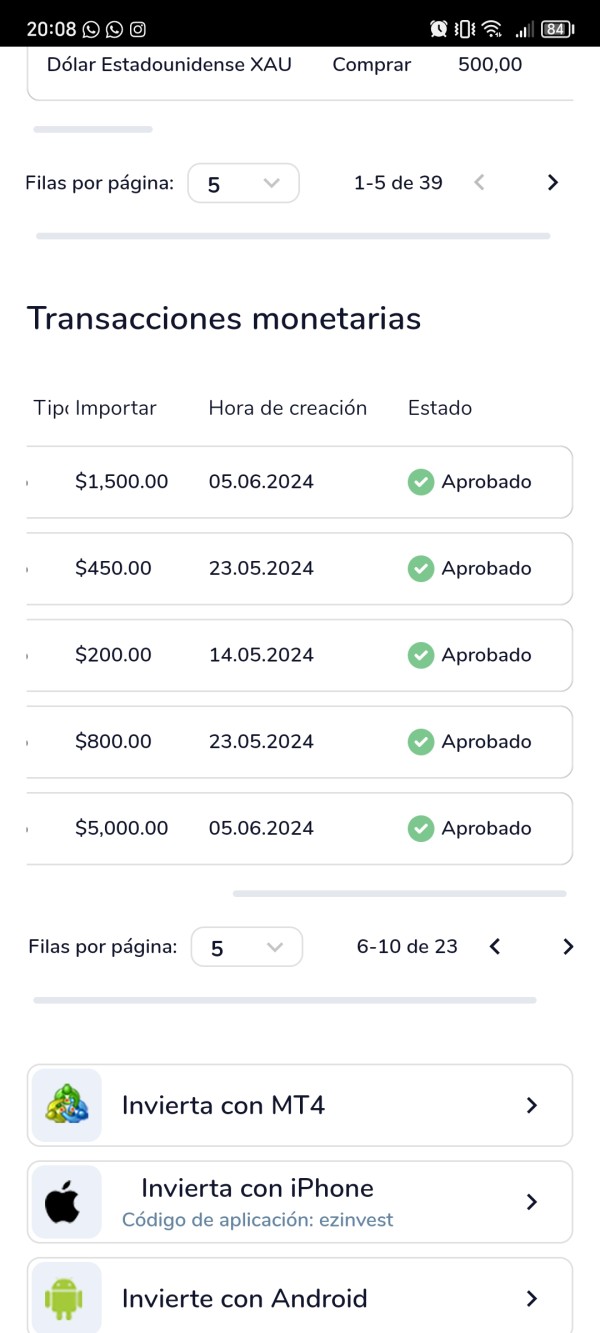Open the Invierta con iPhone option

click(300, 1201)
